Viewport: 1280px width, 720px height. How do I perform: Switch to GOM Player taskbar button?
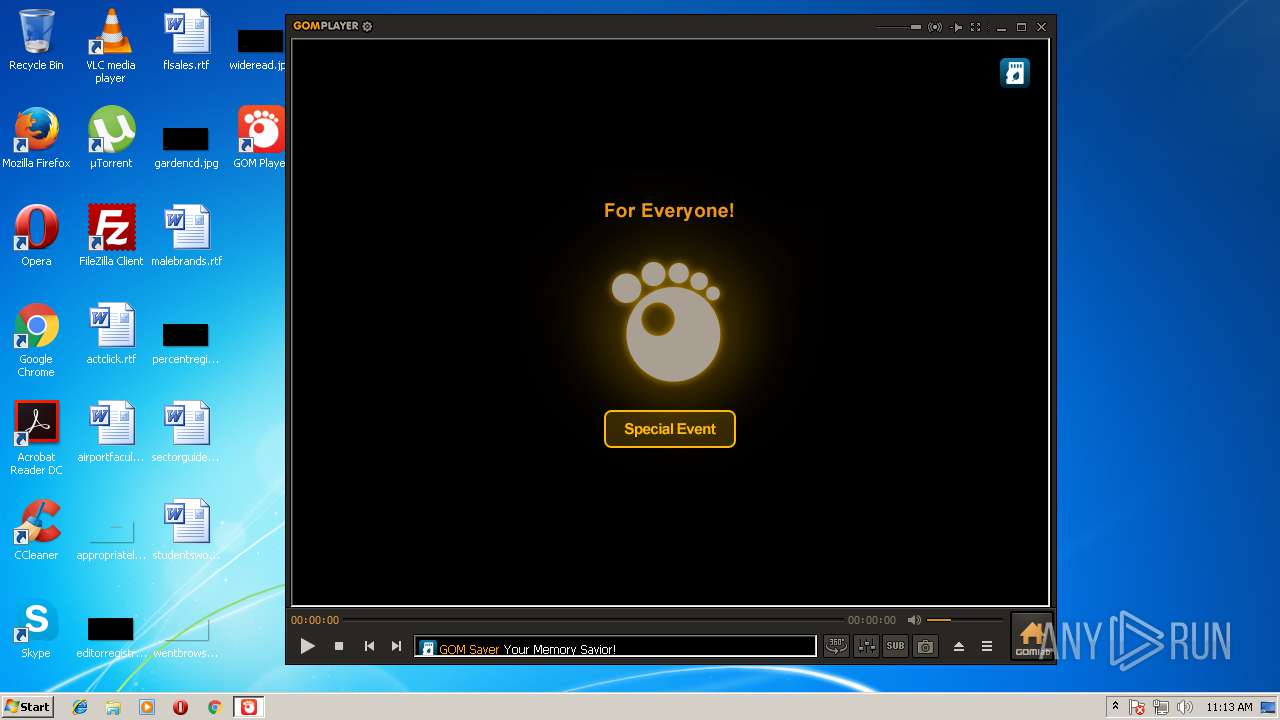click(248, 707)
